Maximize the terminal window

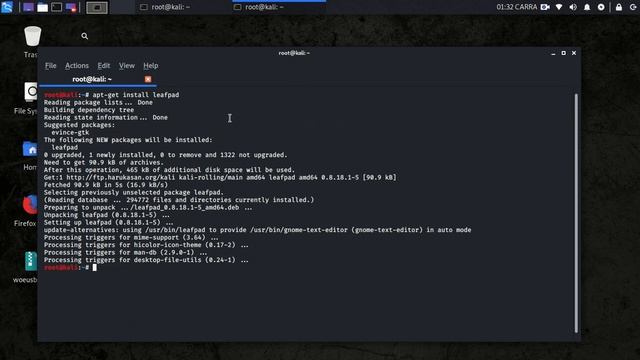point(563,53)
